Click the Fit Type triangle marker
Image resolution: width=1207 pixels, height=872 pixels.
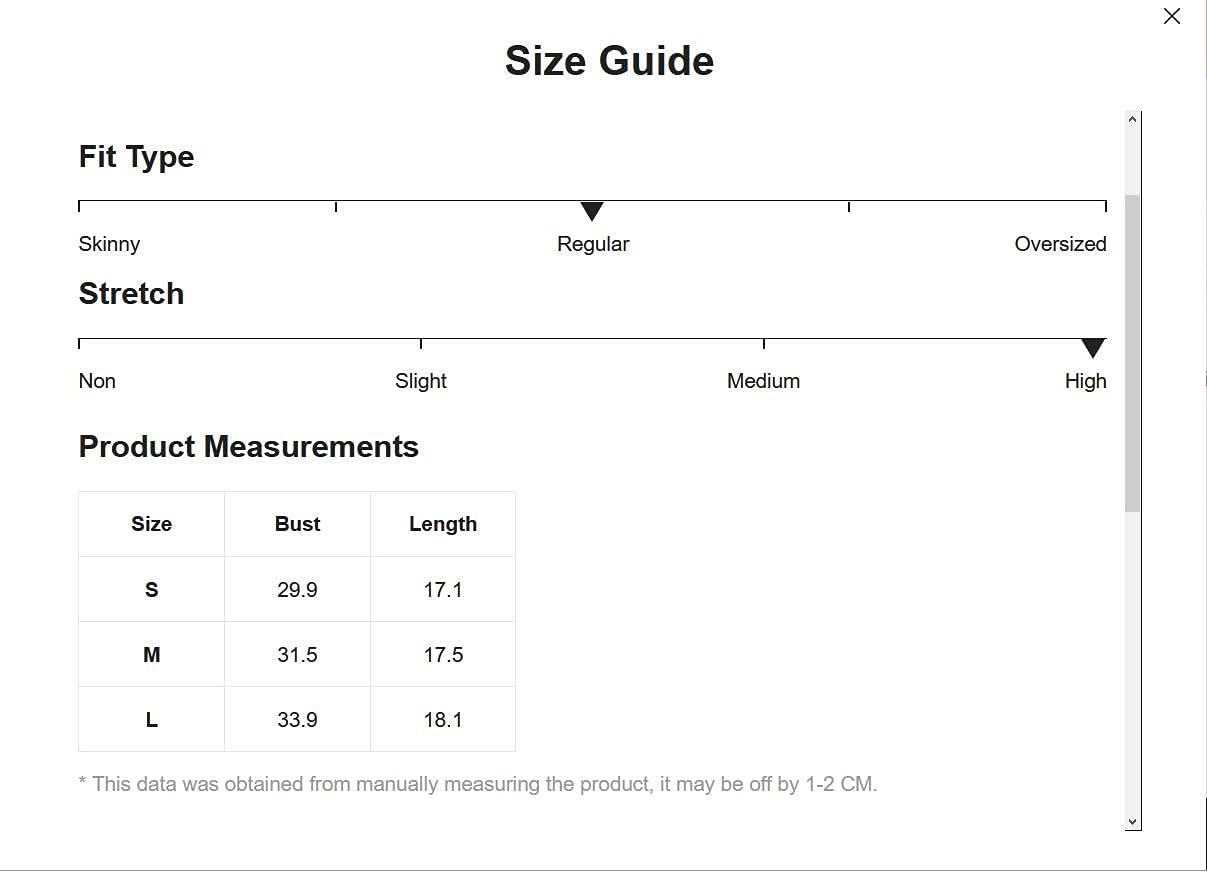pyautogui.click(x=592, y=211)
